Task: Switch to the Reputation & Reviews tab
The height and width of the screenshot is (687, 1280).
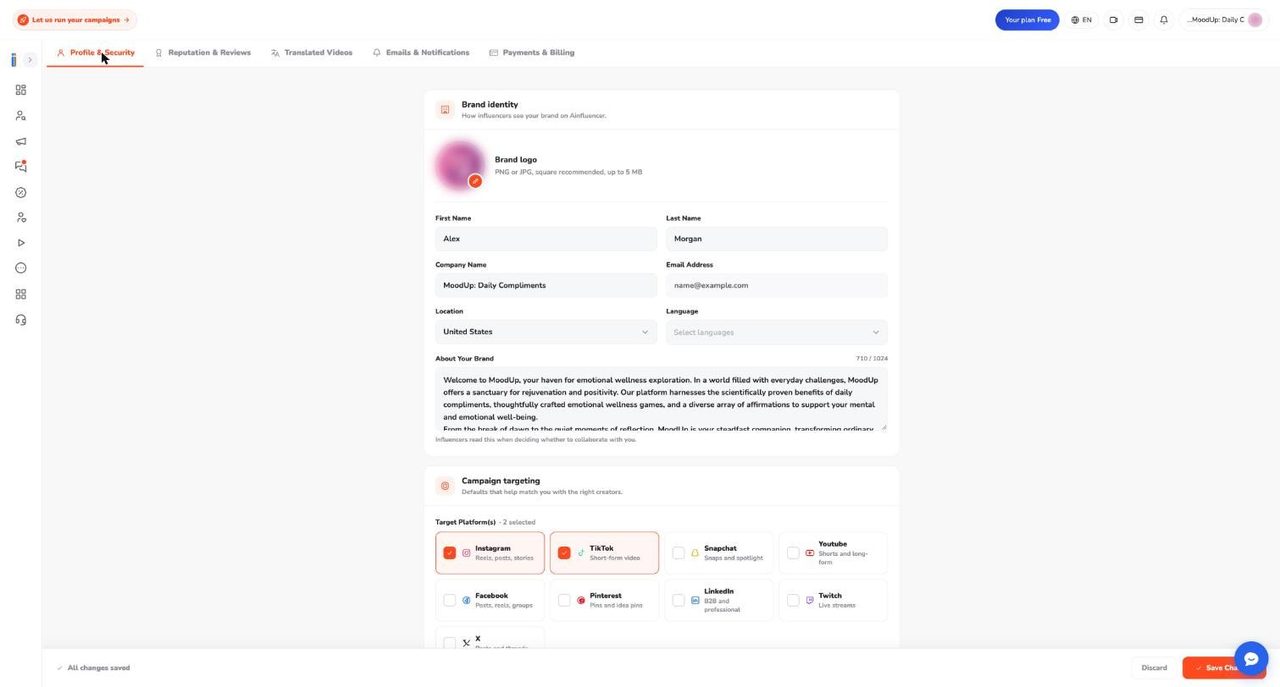Action: pos(203,53)
